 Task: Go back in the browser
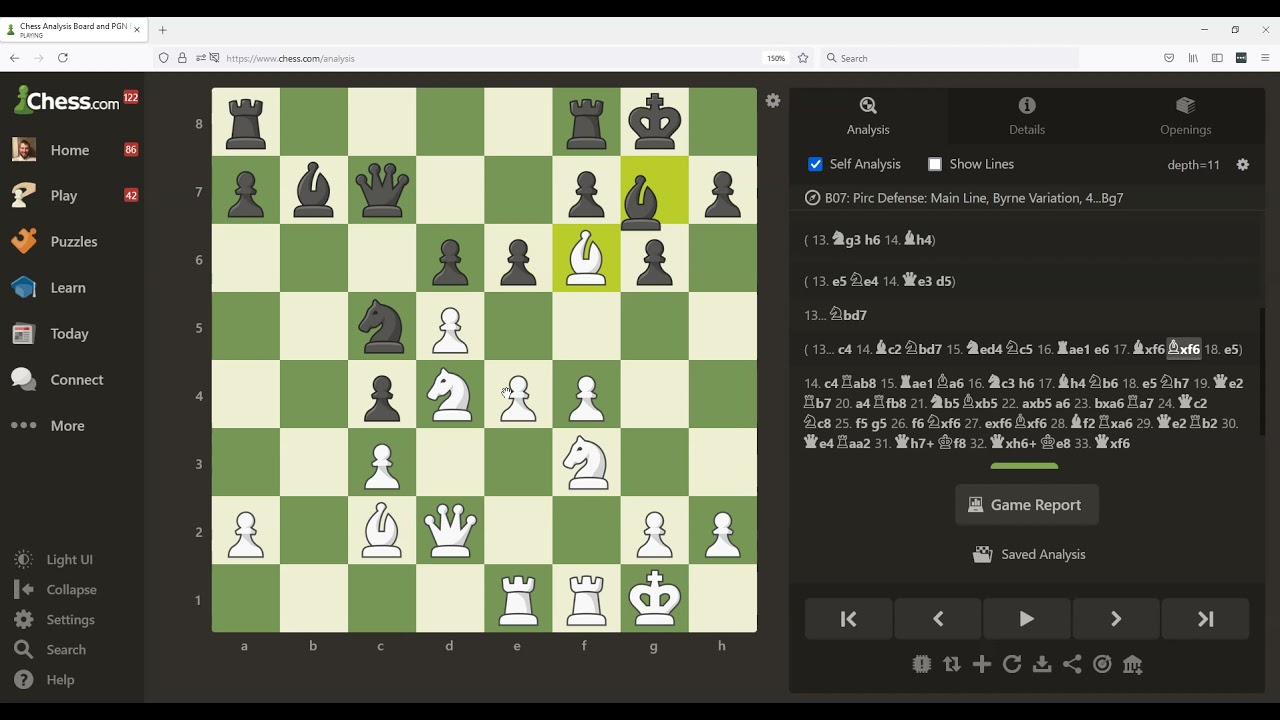15,58
